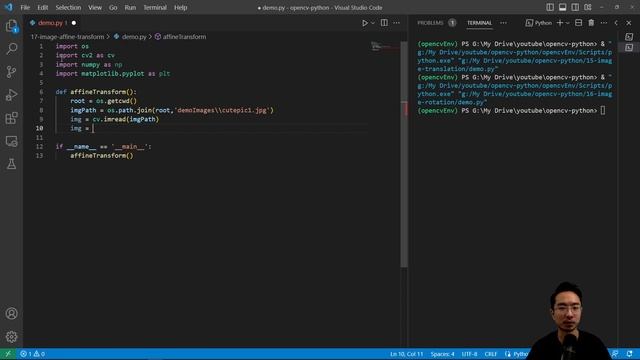Create a new terminal with plus
Viewport: 640px width, 360px height.
[x=560, y=23]
